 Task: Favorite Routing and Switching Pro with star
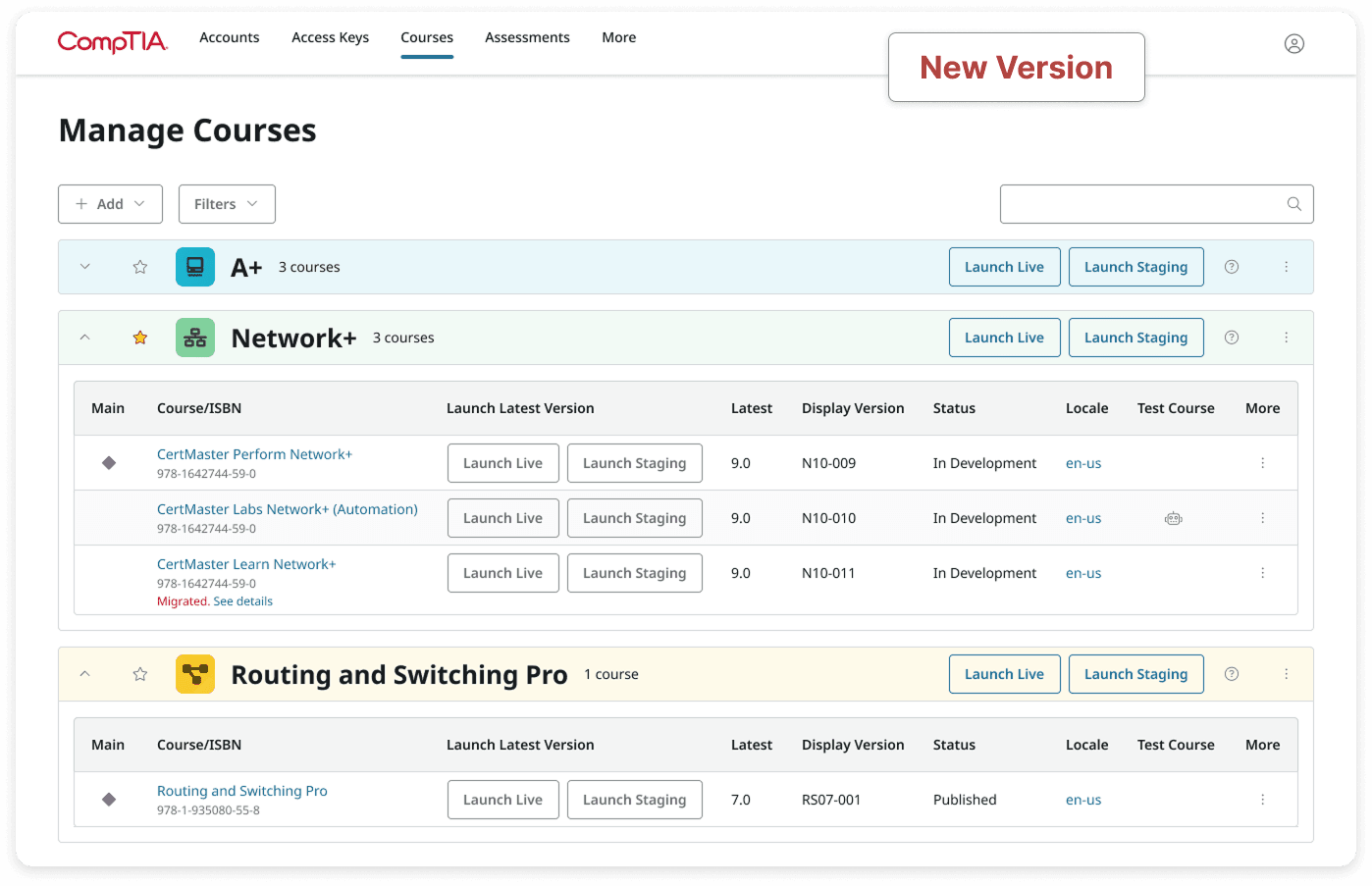[140, 674]
